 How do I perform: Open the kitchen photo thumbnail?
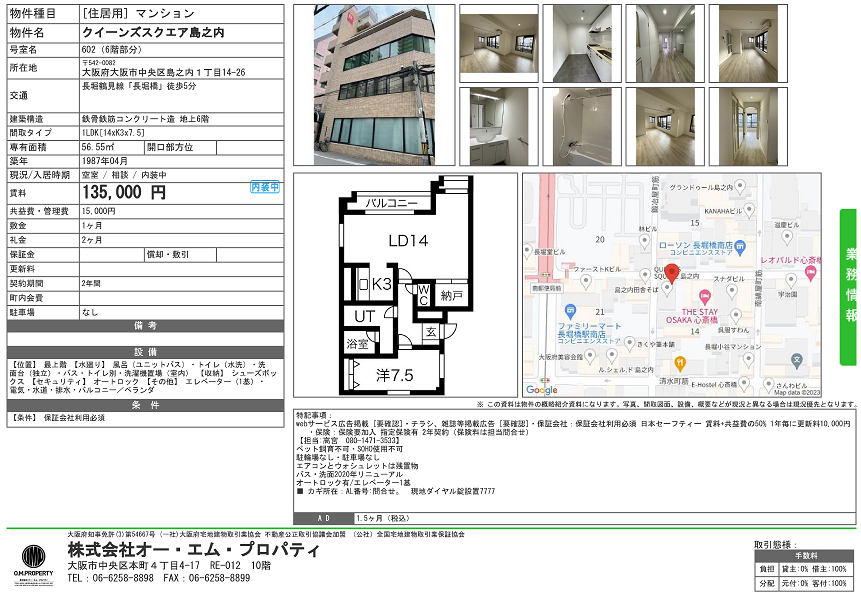(x=582, y=44)
